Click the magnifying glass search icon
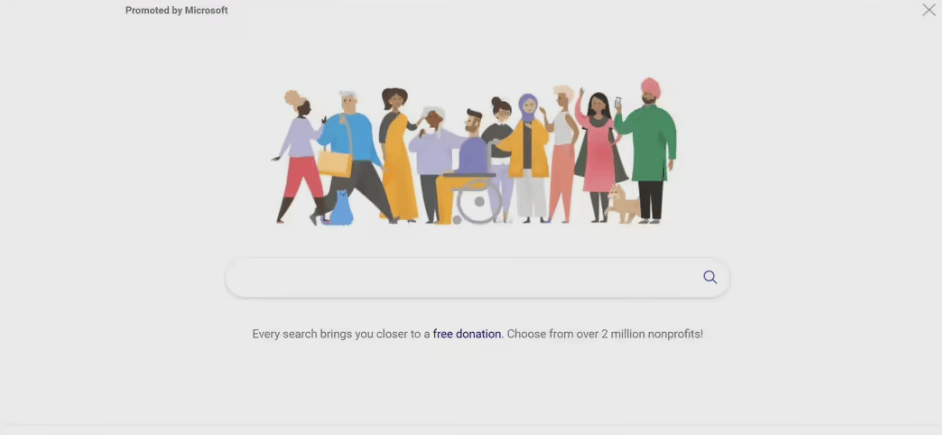The image size is (942, 435). [710, 277]
